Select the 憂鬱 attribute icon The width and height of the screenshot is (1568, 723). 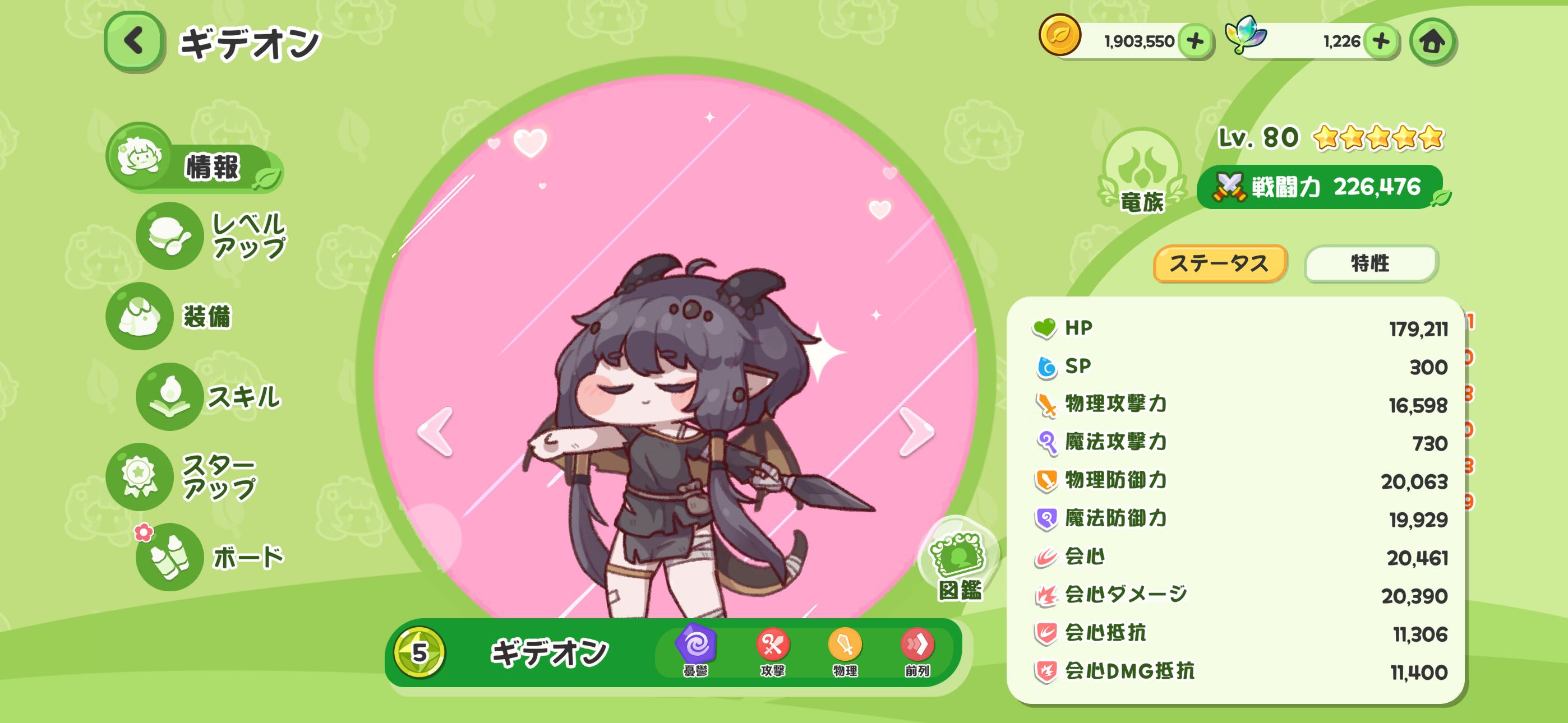point(696,651)
